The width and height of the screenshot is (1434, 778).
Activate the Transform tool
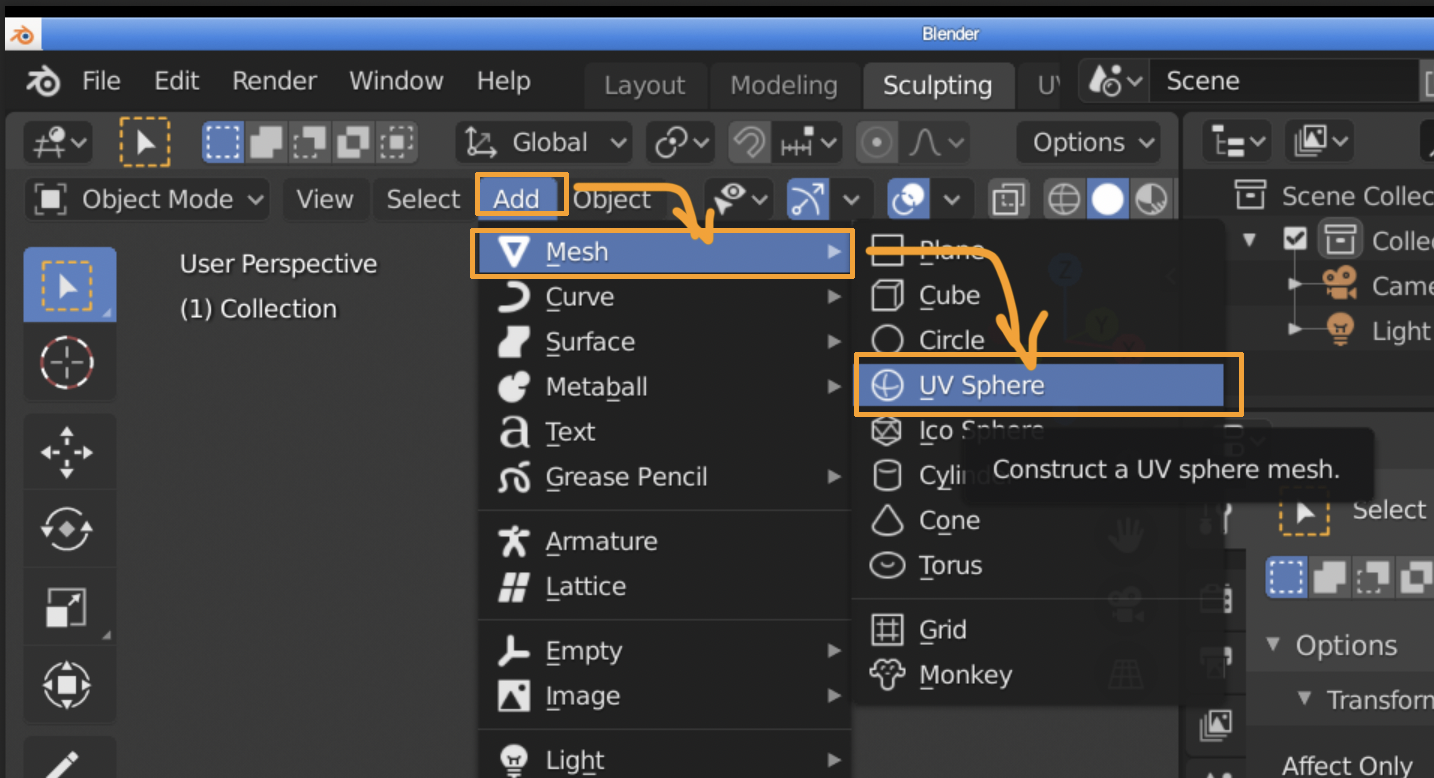[68, 685]
